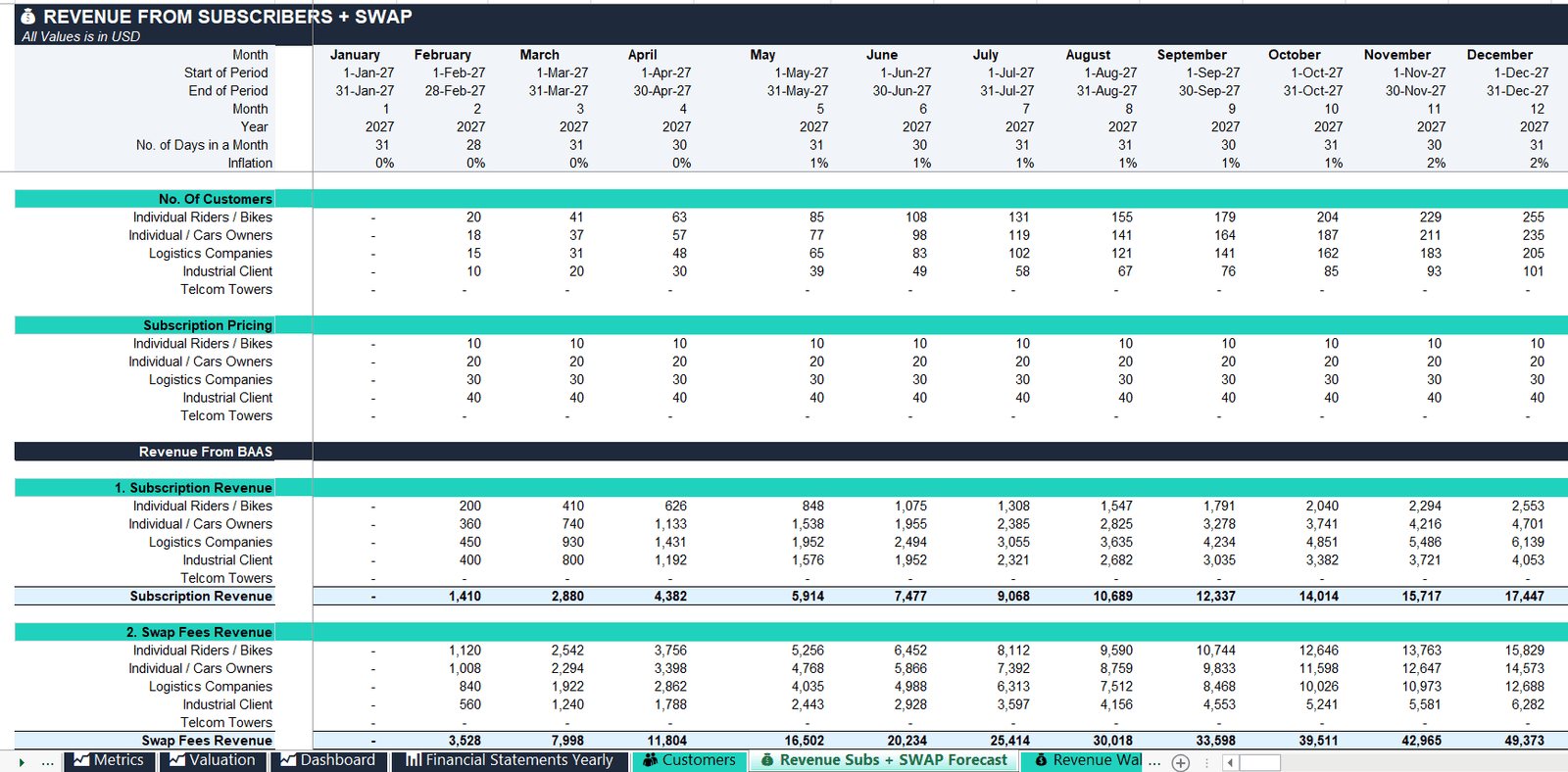
Task: Go to Financial Statements Yearly tab
Action: click(x=509, y=760)
